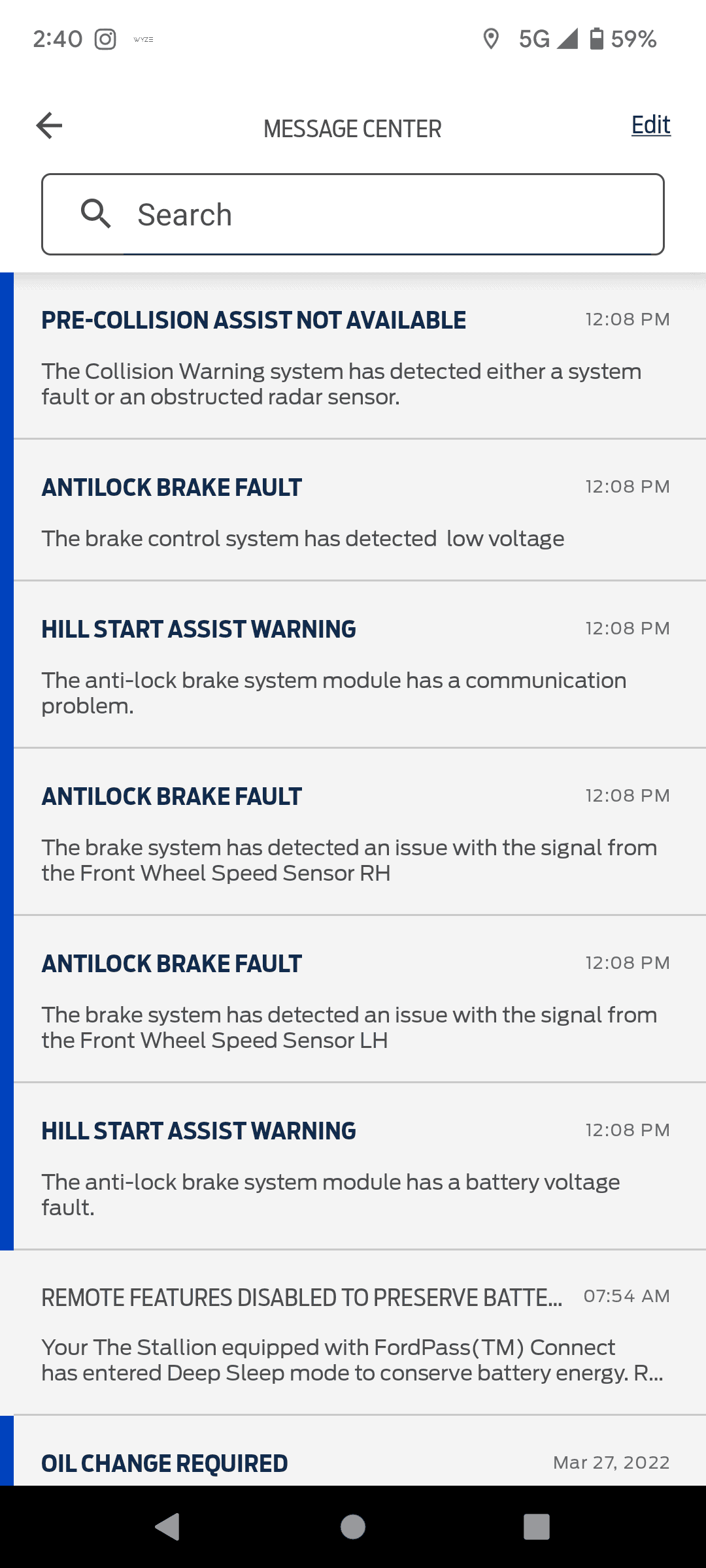Open Hill Start Assist battery voltage message
The width and height of the screenshot is (706, 1568).
(x=353, y=1167)
